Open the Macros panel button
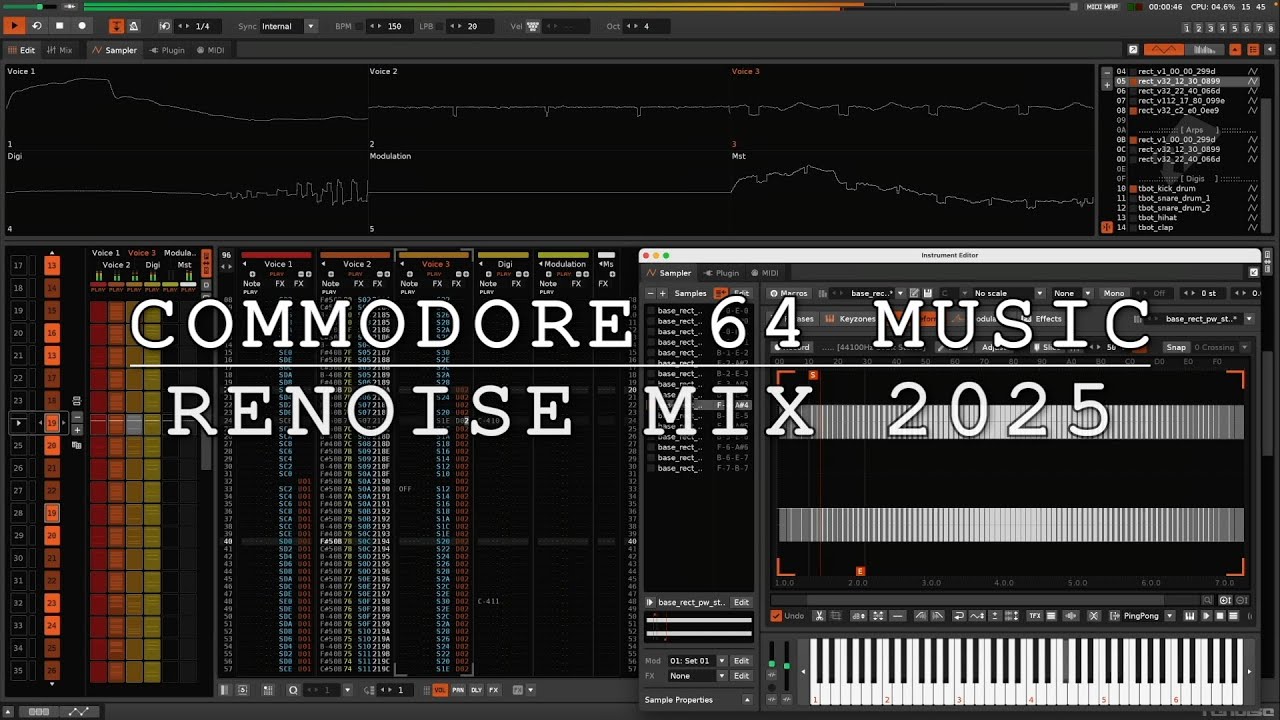 [789, 294]
